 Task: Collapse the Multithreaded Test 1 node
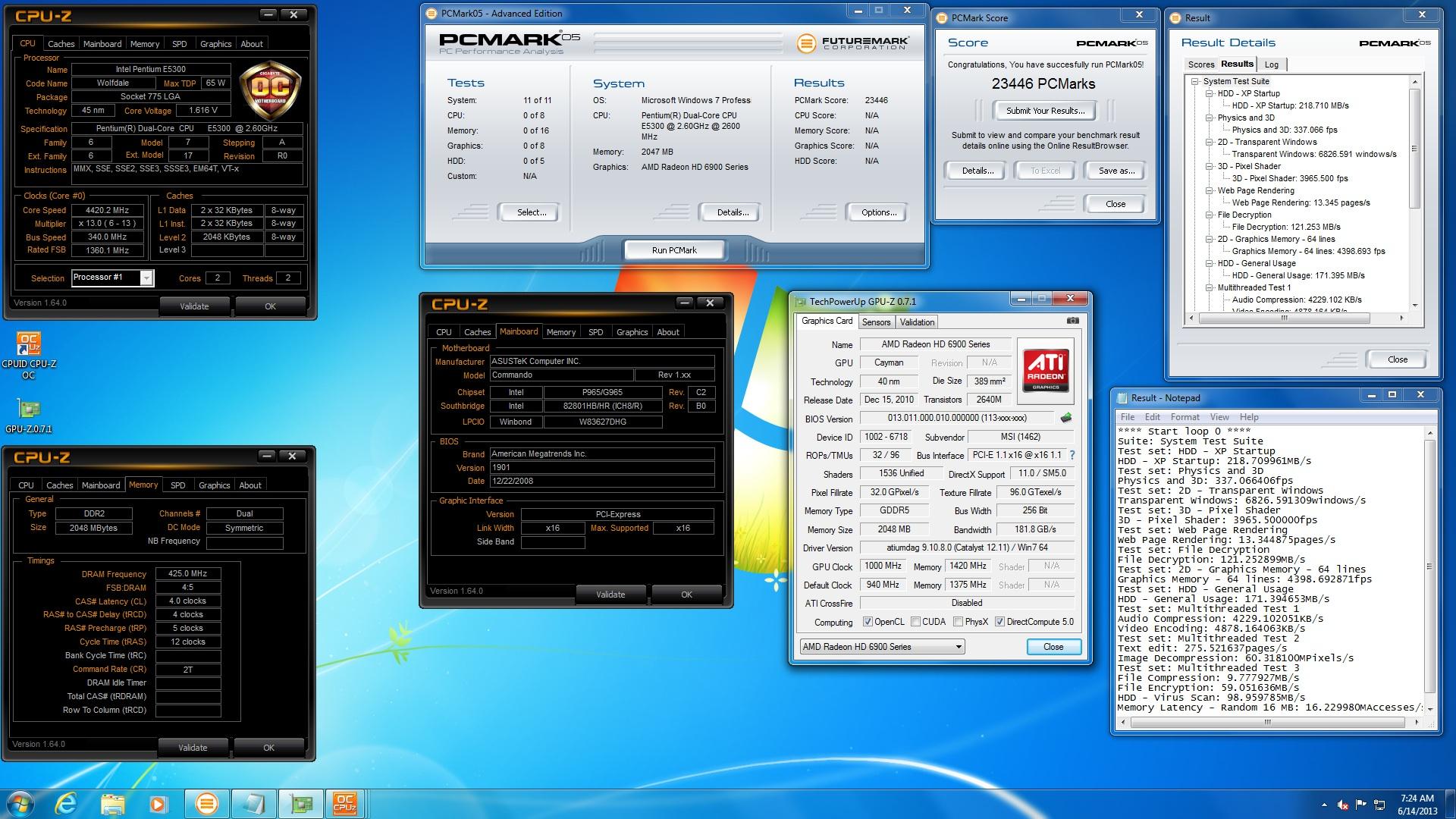pos(1210,287)
